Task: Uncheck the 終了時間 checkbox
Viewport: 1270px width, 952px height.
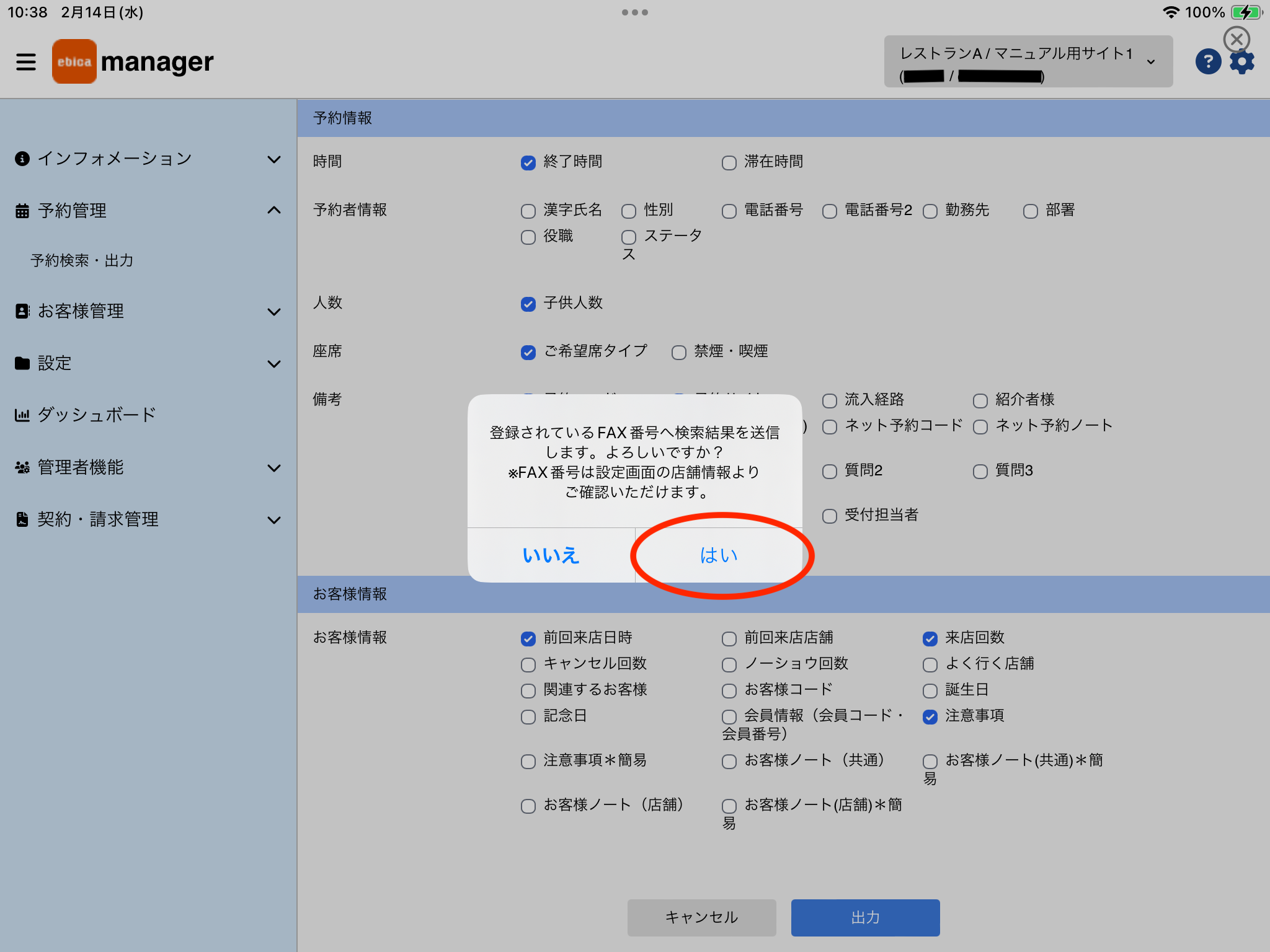Action: [528, 163]
